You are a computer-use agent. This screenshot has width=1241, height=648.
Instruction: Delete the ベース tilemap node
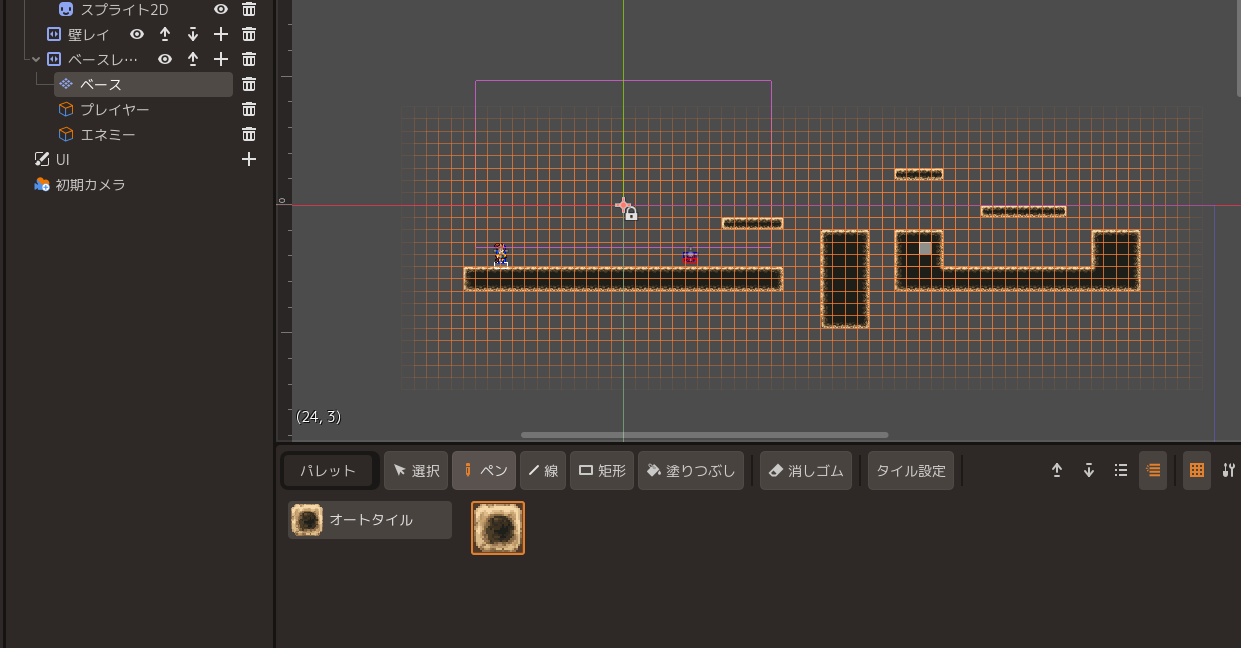coord(249,84)
